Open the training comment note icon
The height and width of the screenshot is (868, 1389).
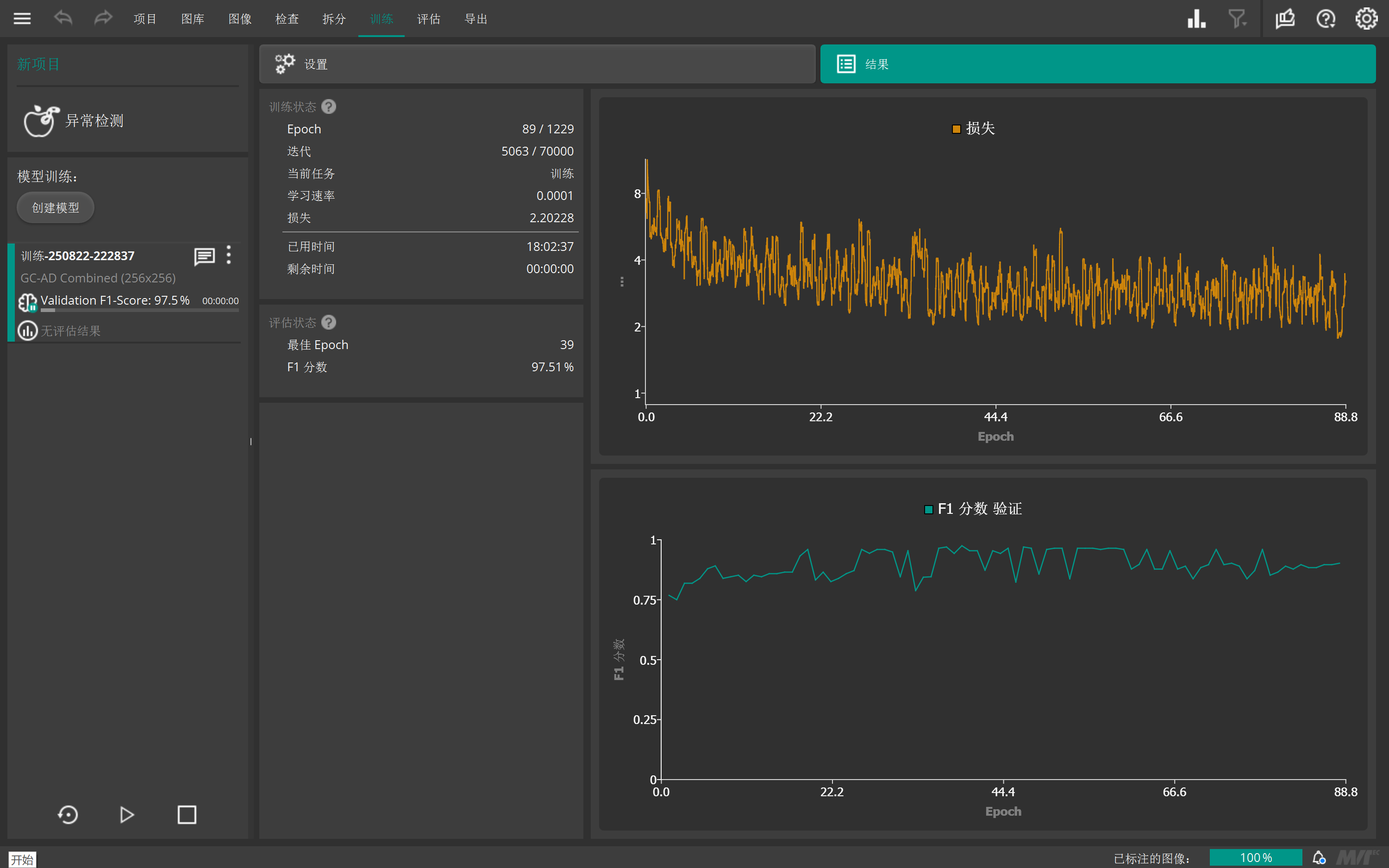point(204,256)
